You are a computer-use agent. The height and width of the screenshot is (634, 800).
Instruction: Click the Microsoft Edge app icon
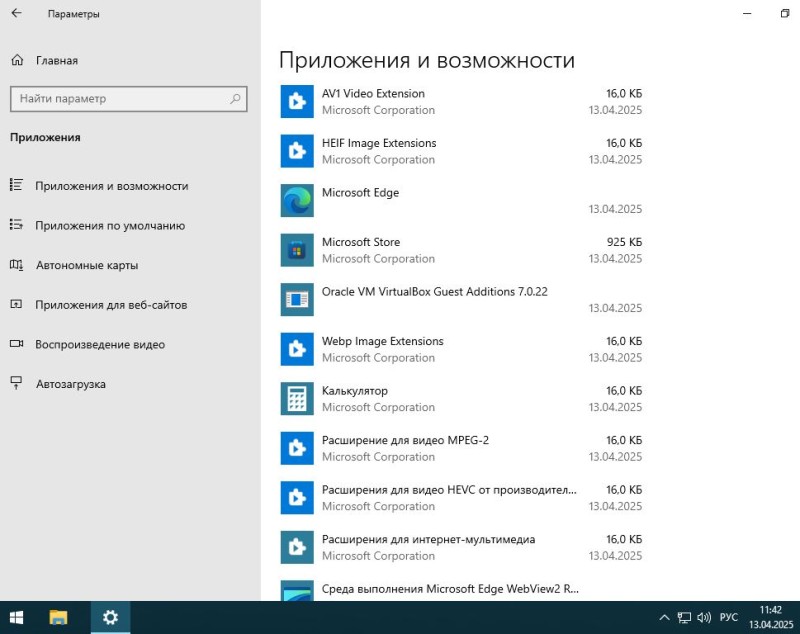click(x=297, y=200)
